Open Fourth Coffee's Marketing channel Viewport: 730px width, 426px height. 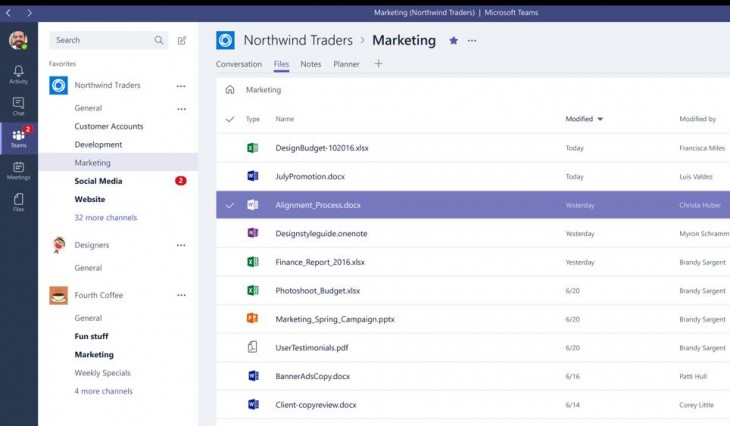pos(94,354)
